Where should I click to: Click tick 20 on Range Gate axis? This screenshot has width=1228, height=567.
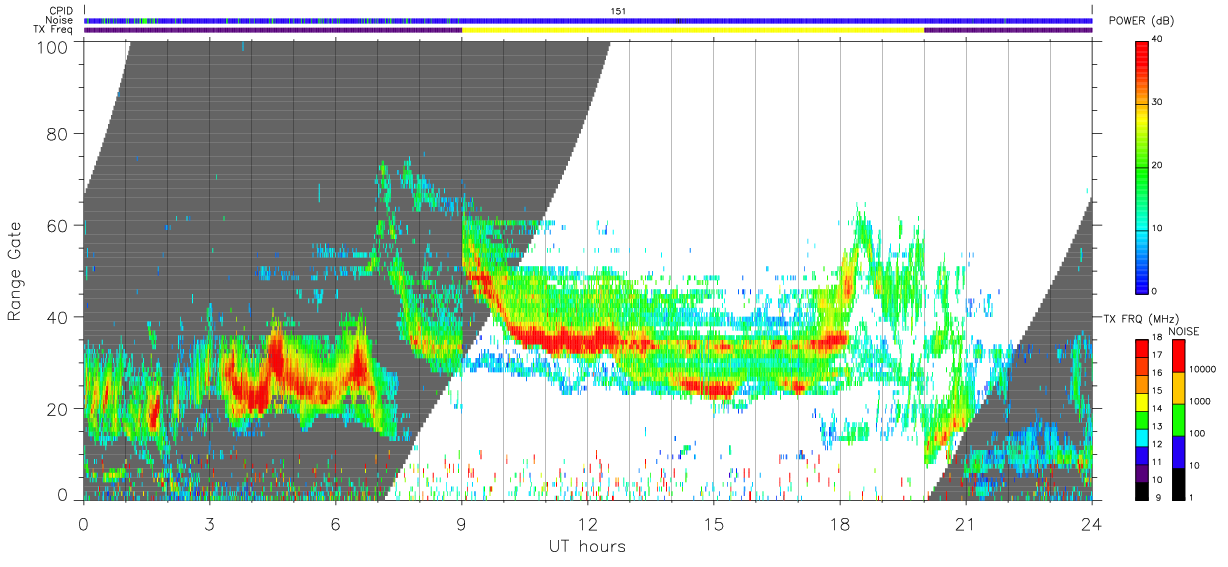(x=58, y=409)
